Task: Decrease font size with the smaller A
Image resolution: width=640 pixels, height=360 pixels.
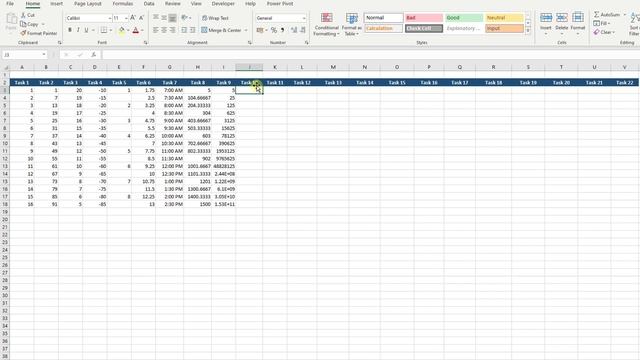Action: tap(141, 18)
